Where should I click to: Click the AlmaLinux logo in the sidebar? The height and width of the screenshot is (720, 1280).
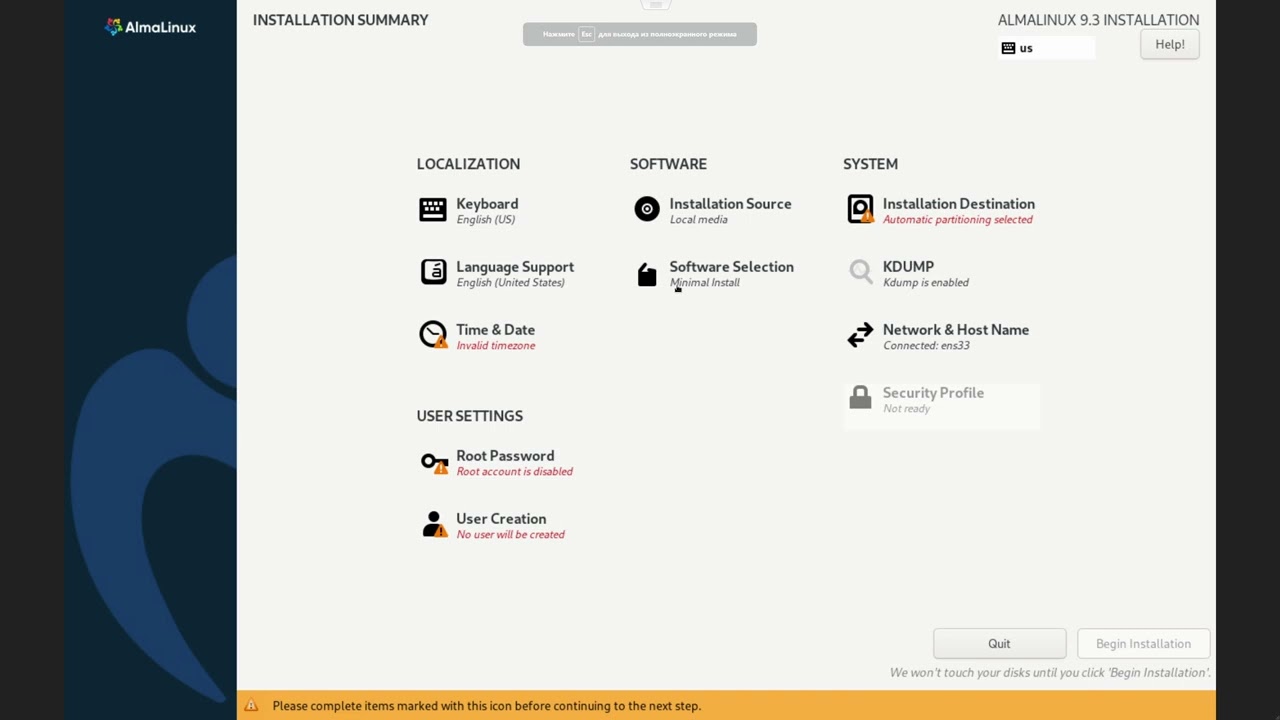[150, 27]
